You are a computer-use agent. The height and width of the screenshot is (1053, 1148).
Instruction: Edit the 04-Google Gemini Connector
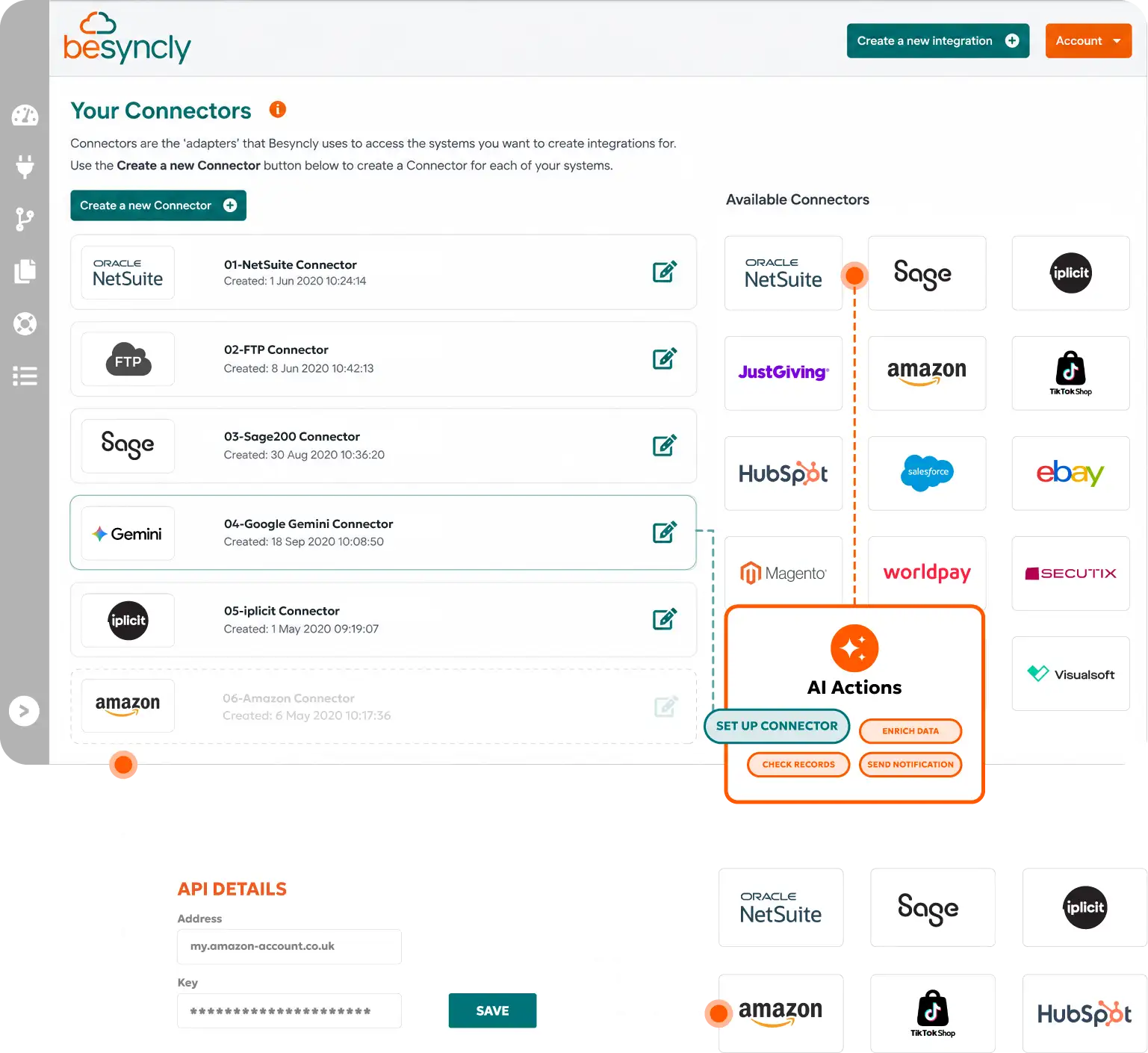click(664, 532)
